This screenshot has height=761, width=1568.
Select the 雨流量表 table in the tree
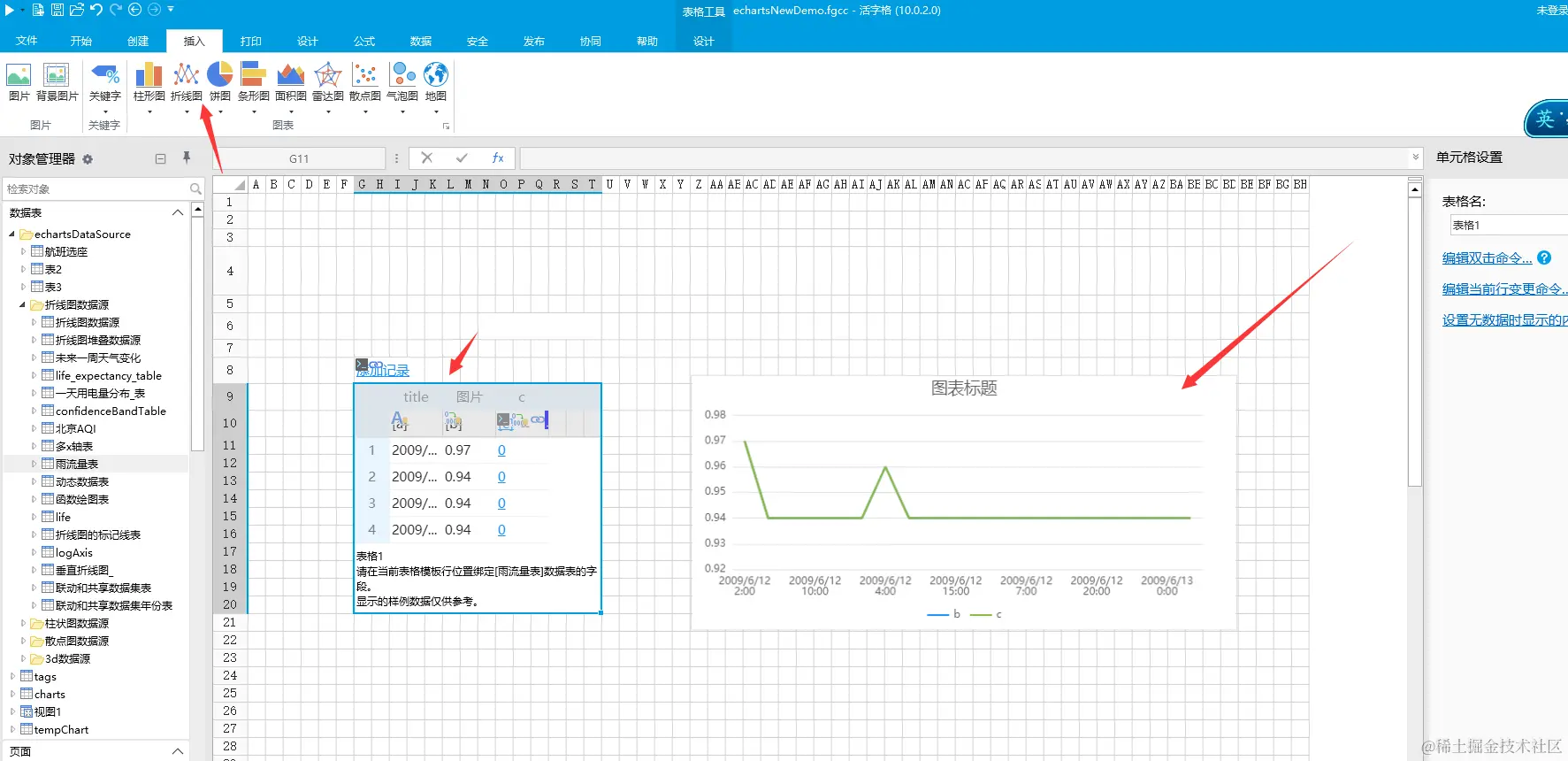77,465
